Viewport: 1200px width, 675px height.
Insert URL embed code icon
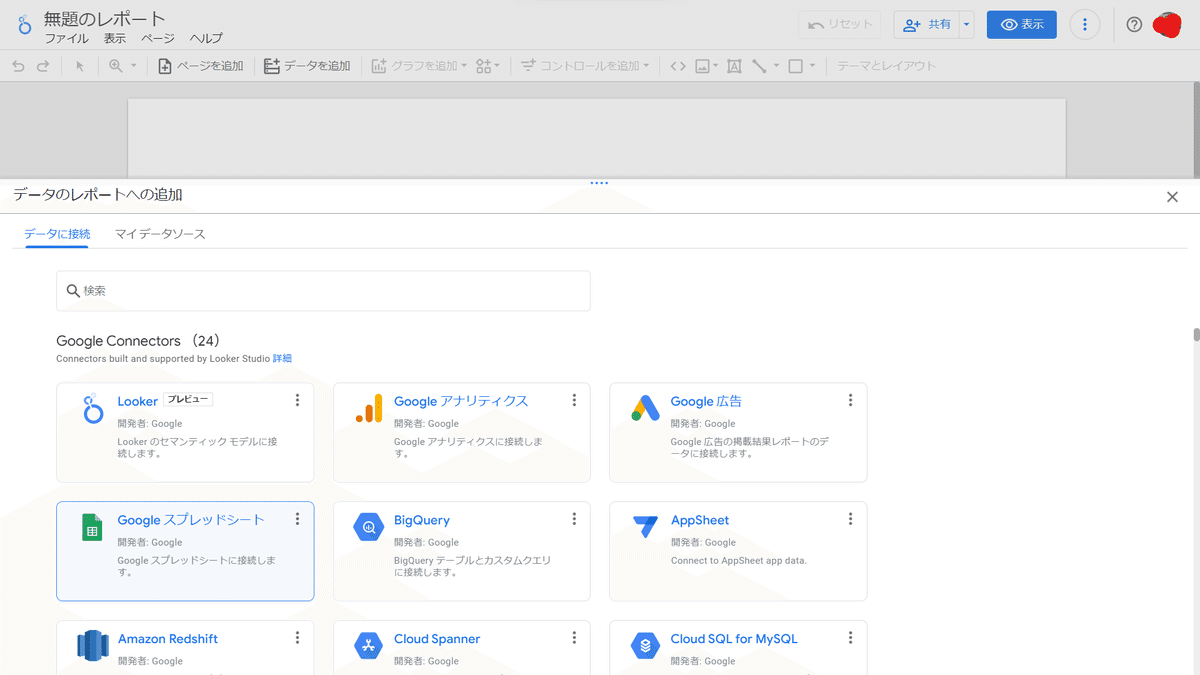click(x=678, y=66)
